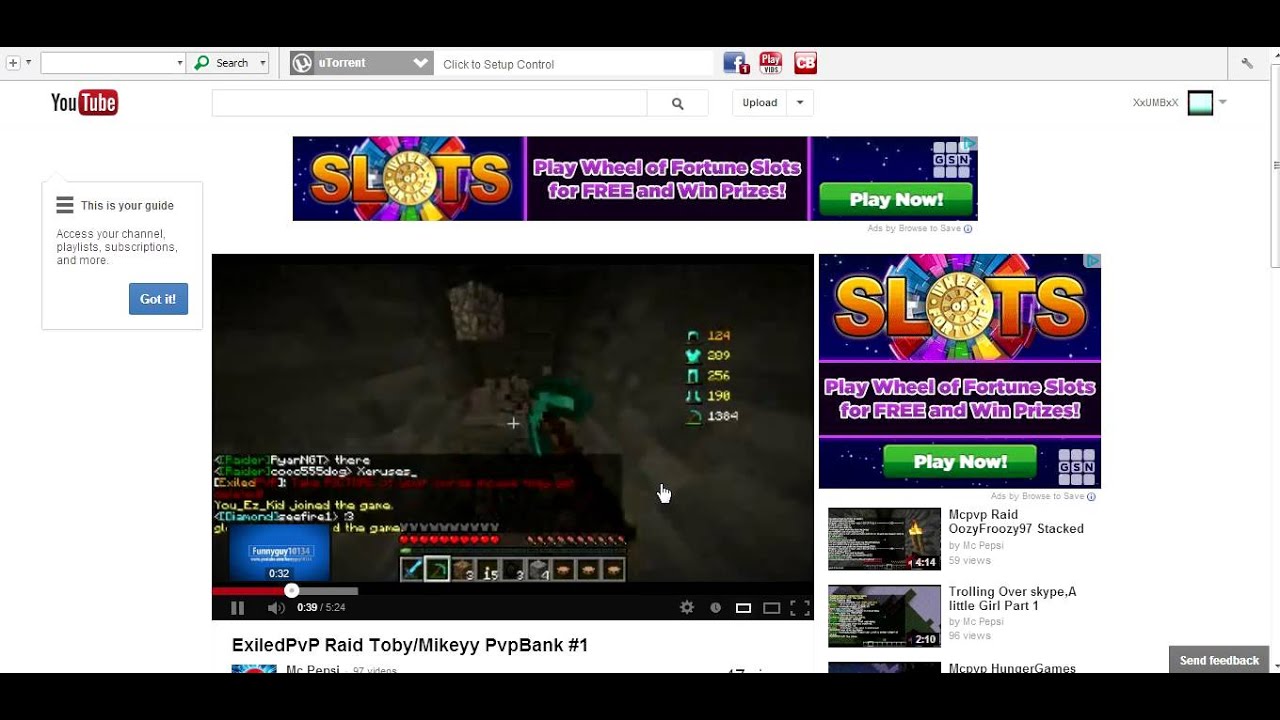The height and width of the screenshot is (720, 1280).
Task: Open the browser wrench settings icon
Action: click(1247, 63)
